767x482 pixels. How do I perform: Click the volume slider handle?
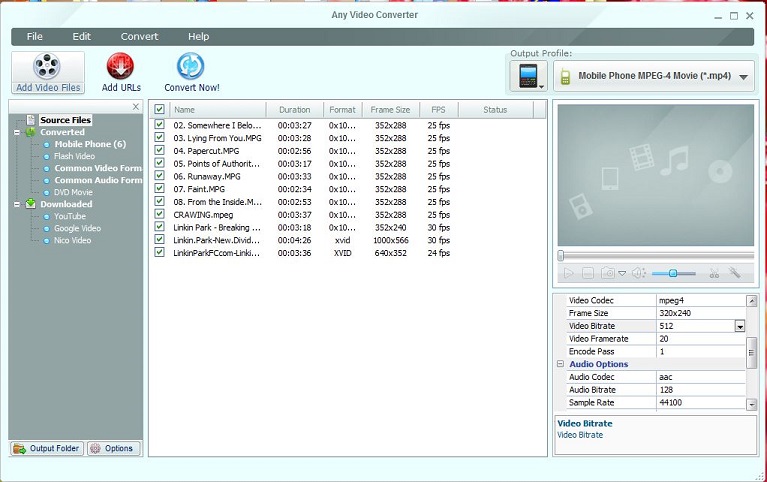click(674, 273)
